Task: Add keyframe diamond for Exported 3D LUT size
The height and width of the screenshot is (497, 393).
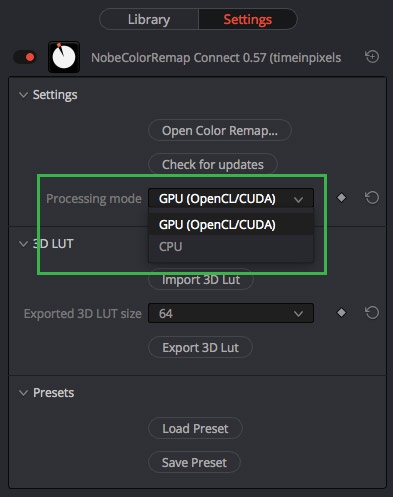Action: (341, 313)
